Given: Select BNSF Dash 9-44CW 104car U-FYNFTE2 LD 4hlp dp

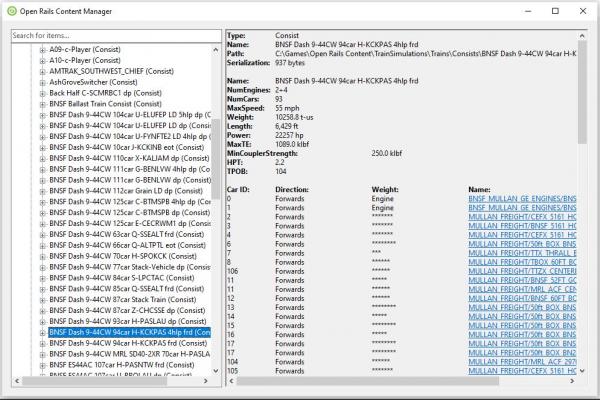Looking at the screenshot, I should point(130,136).
